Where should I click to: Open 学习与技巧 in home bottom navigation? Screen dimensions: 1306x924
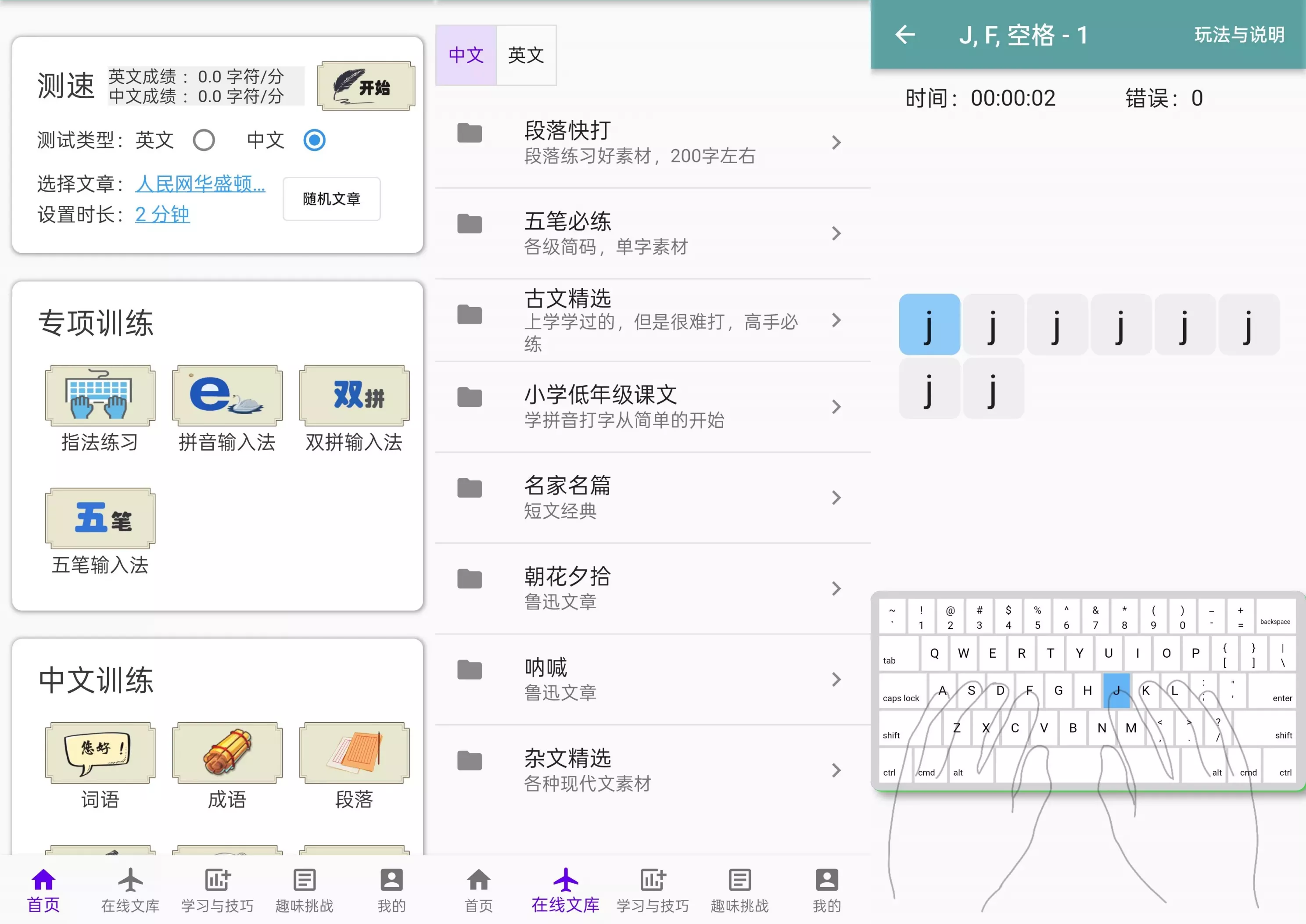pos(217,890)
